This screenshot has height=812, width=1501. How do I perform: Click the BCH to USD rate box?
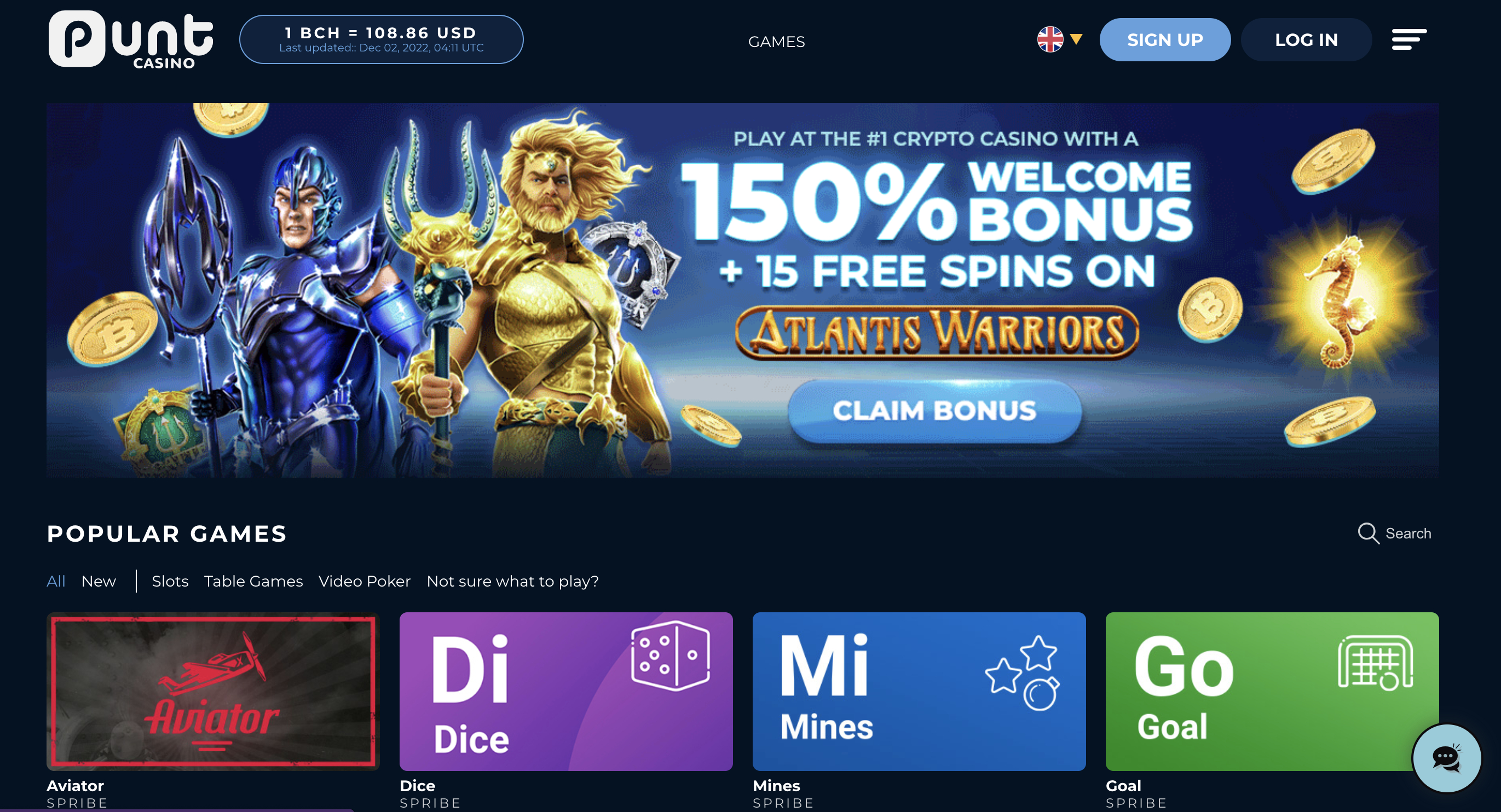click(381, 39)
